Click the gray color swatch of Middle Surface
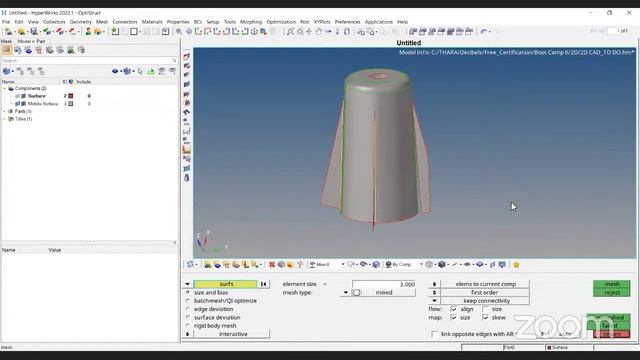 71,104
